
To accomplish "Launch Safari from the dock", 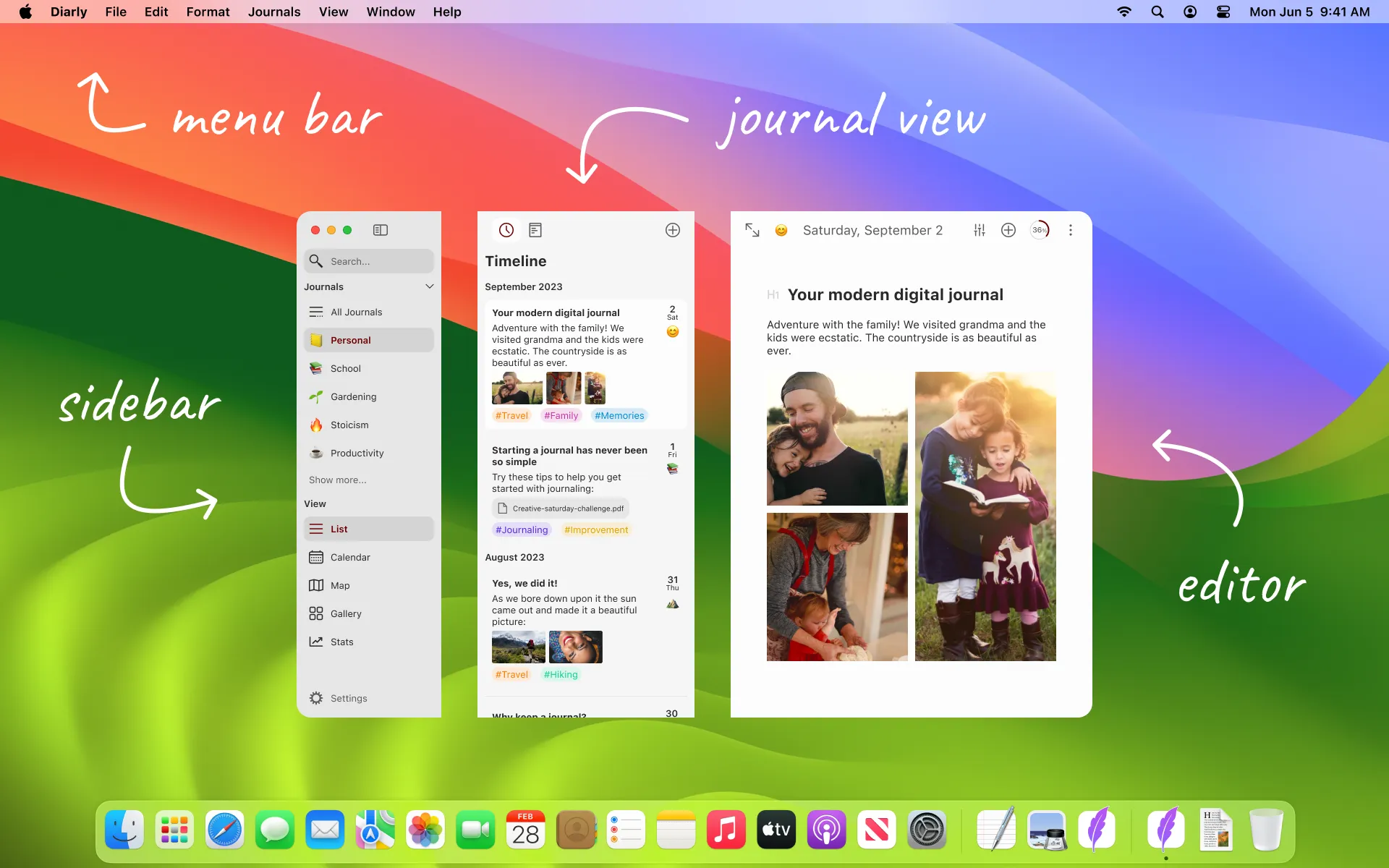I will coord(225,830).
